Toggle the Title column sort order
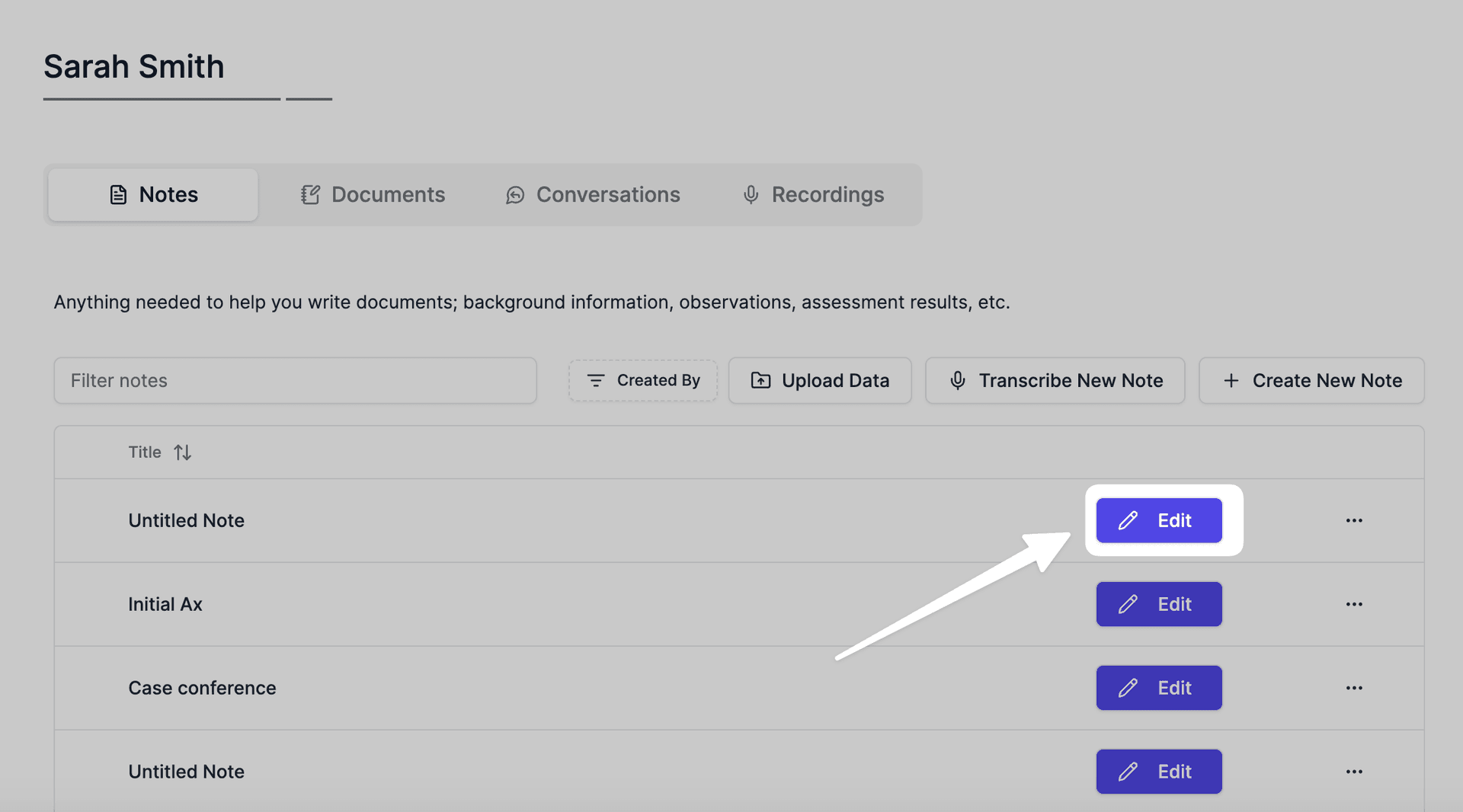 coord(182,452)
